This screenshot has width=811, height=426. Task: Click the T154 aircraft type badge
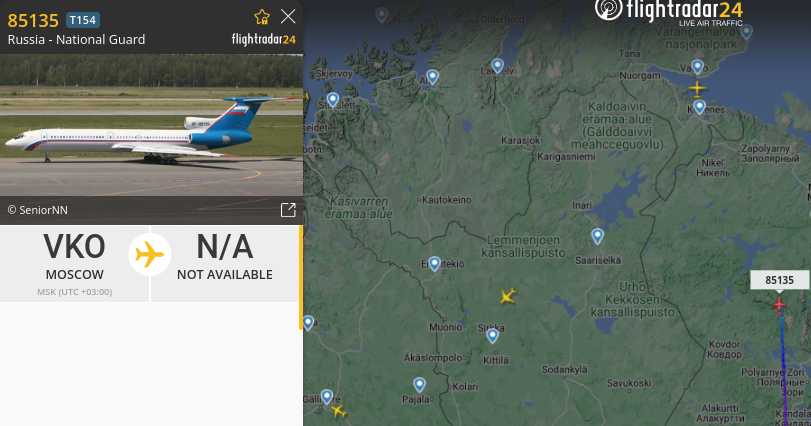[x=83, y=20]
